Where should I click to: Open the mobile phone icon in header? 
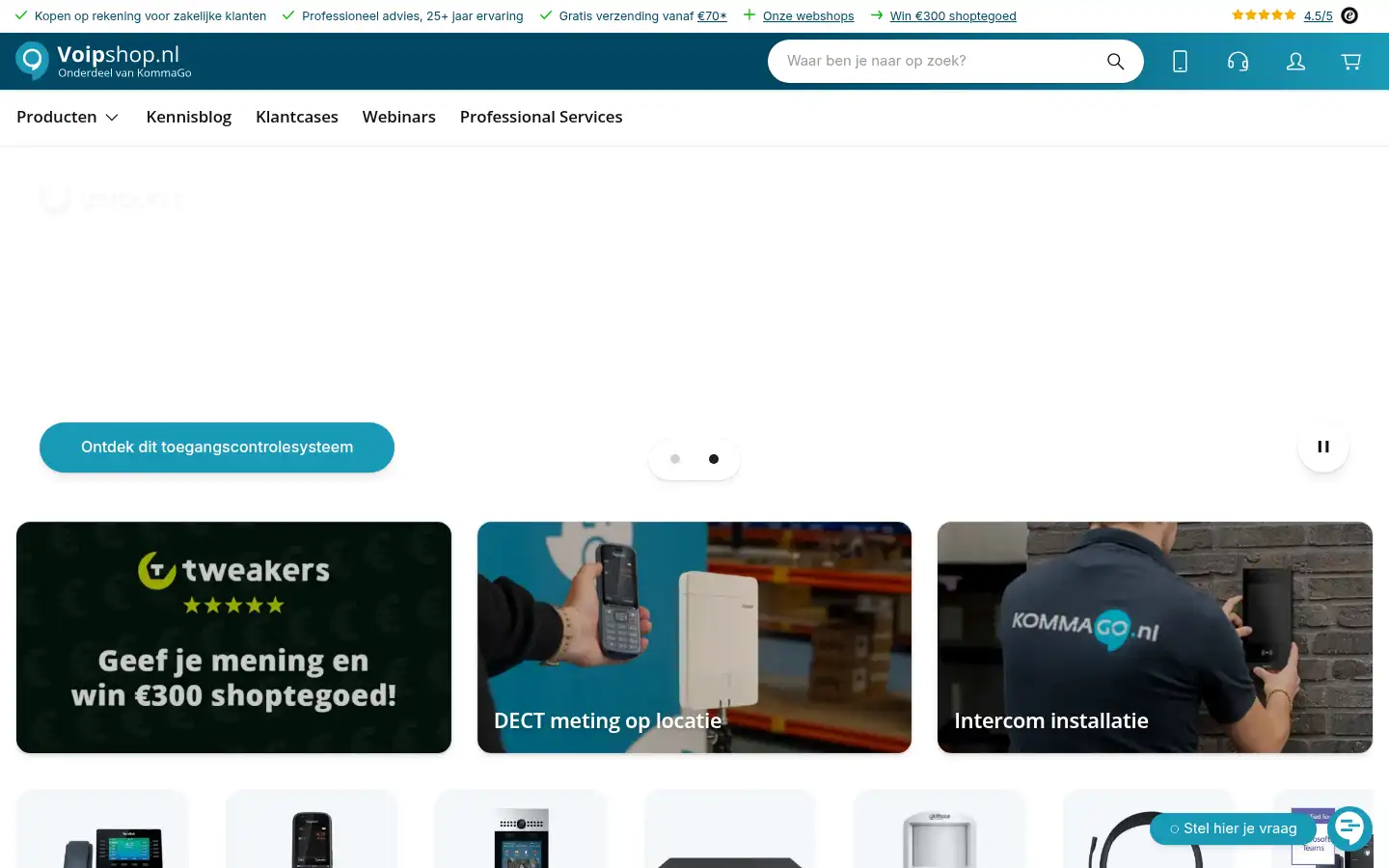[x=1180, y=61]
